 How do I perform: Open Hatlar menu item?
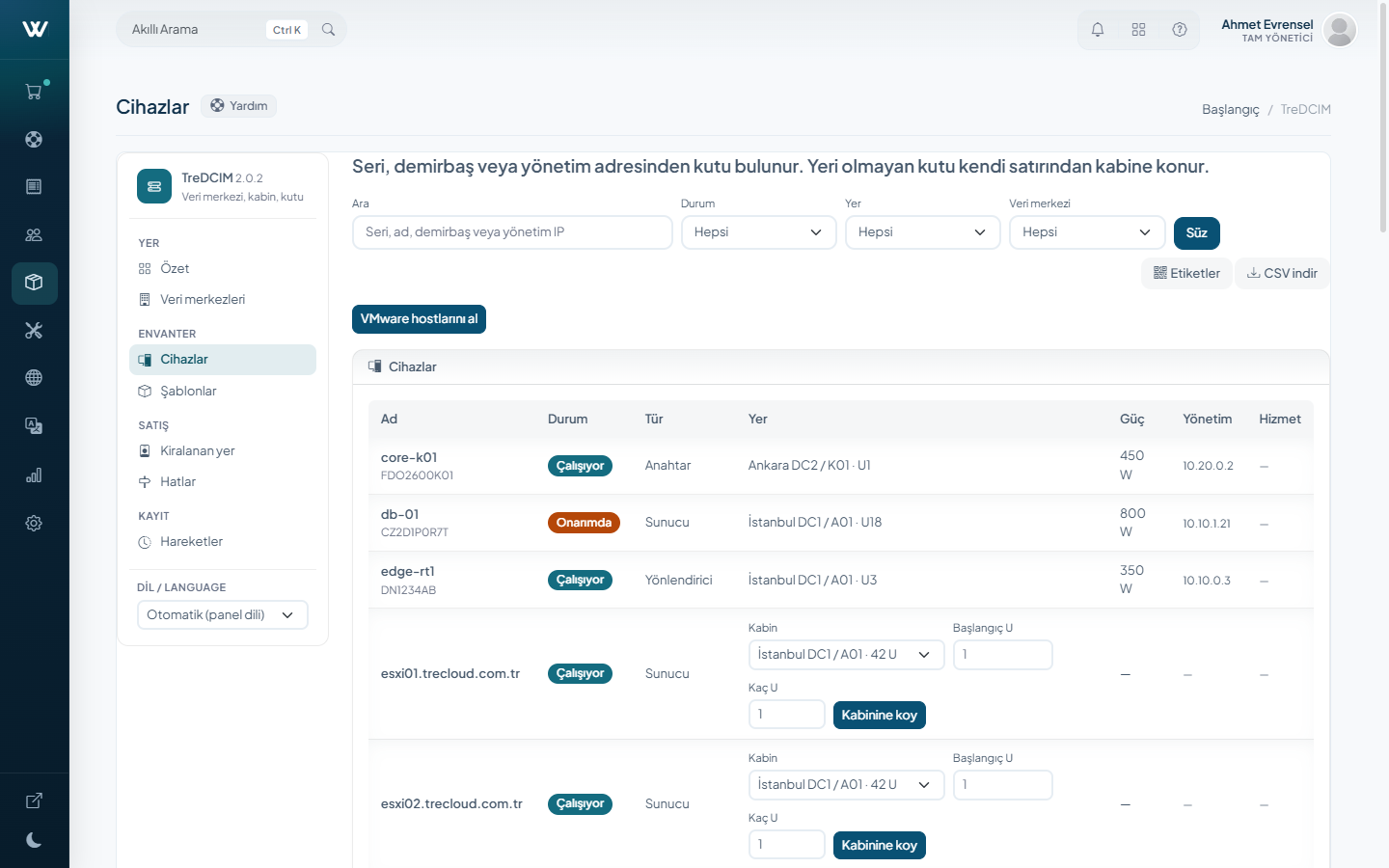click(223, 481)
